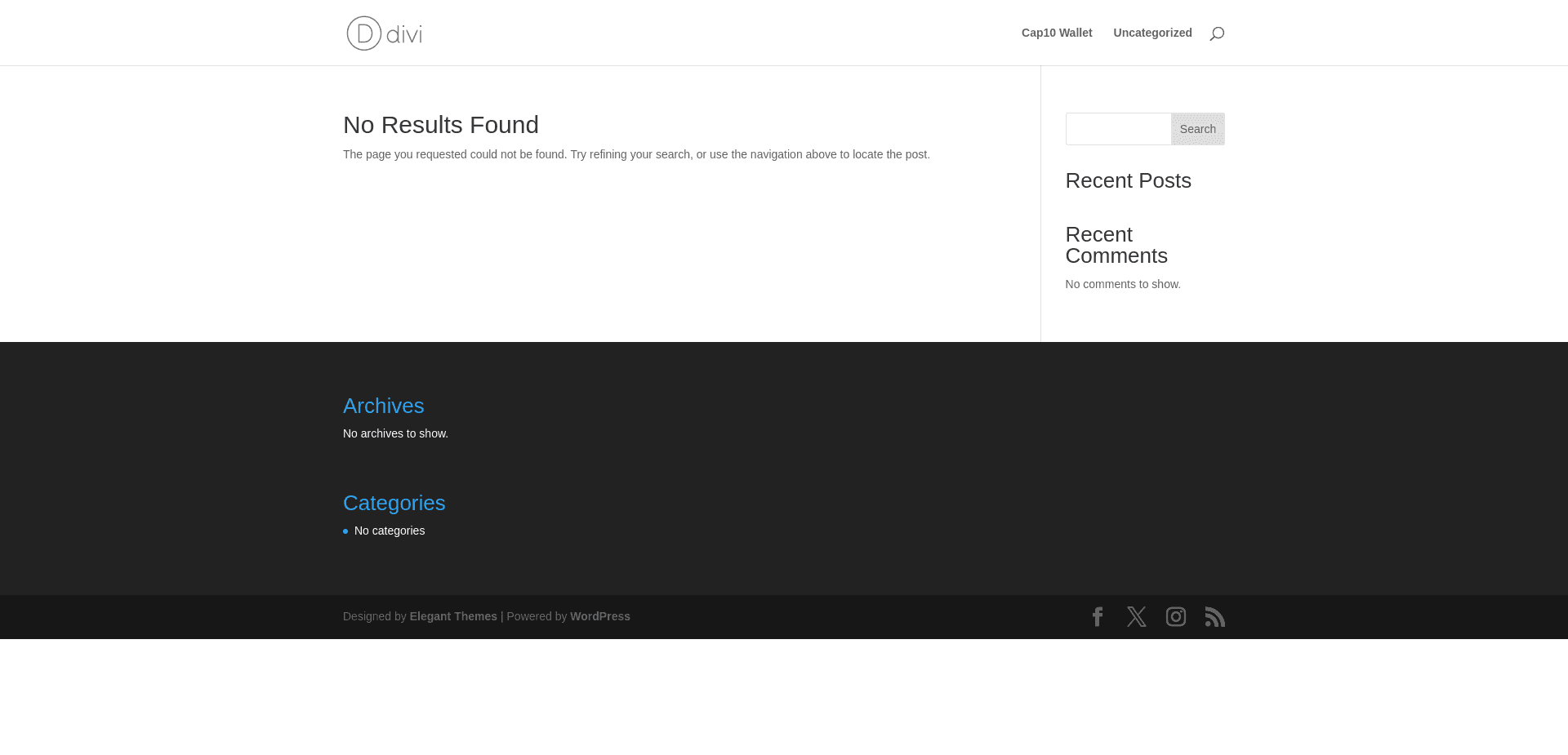
Task: Open the WordPress link in the footer
Action: (x=599, y=616)
